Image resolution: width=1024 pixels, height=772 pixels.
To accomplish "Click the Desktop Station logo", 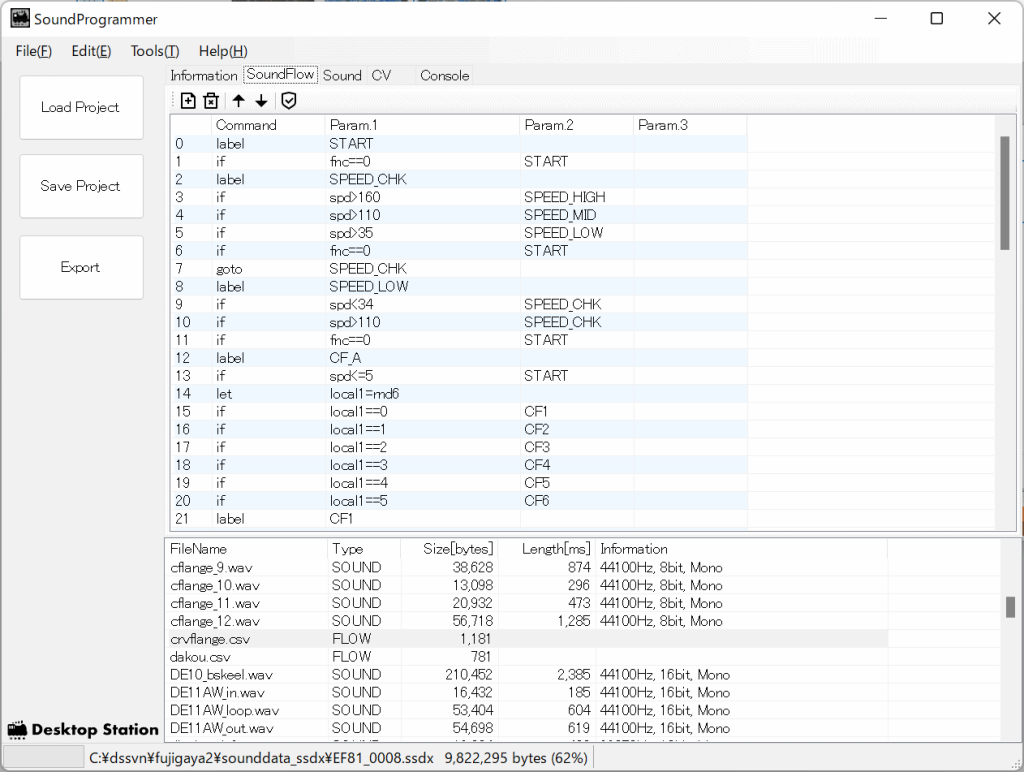I will click(83, 729).
